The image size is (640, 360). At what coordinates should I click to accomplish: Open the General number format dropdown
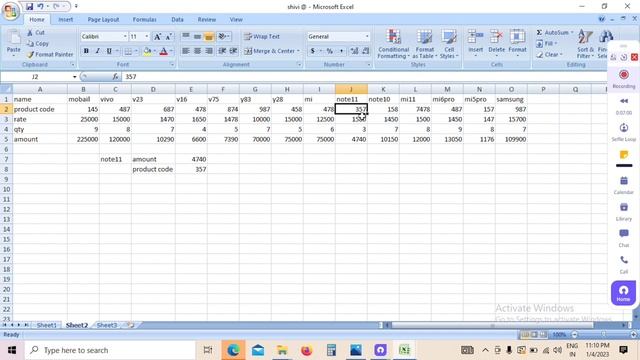tap(367, 37)
